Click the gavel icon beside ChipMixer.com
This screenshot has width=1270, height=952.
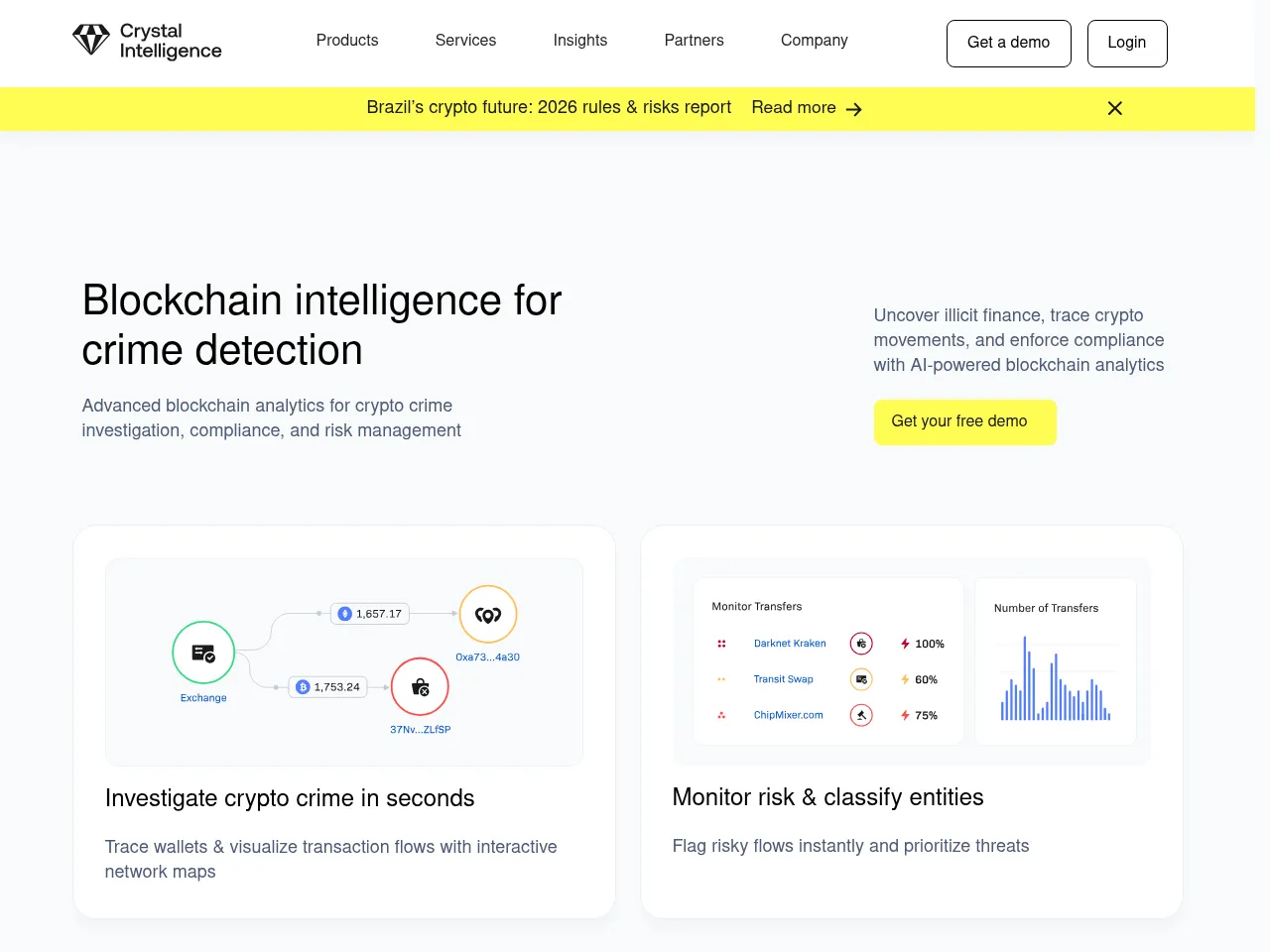pyautogui.click(x=861, y=715)
